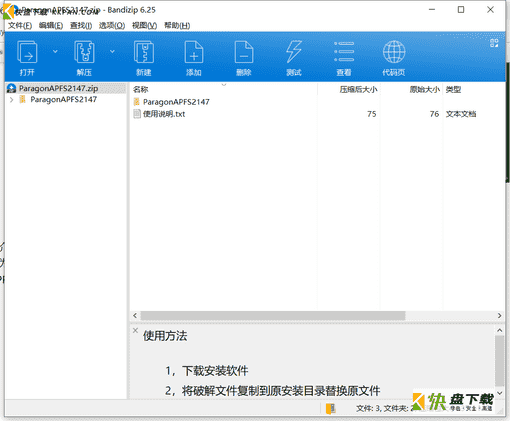Open the View (视图) menu
Image resolution: width=510 pixels, height=421 pixels.
click(x=144, y=26)
